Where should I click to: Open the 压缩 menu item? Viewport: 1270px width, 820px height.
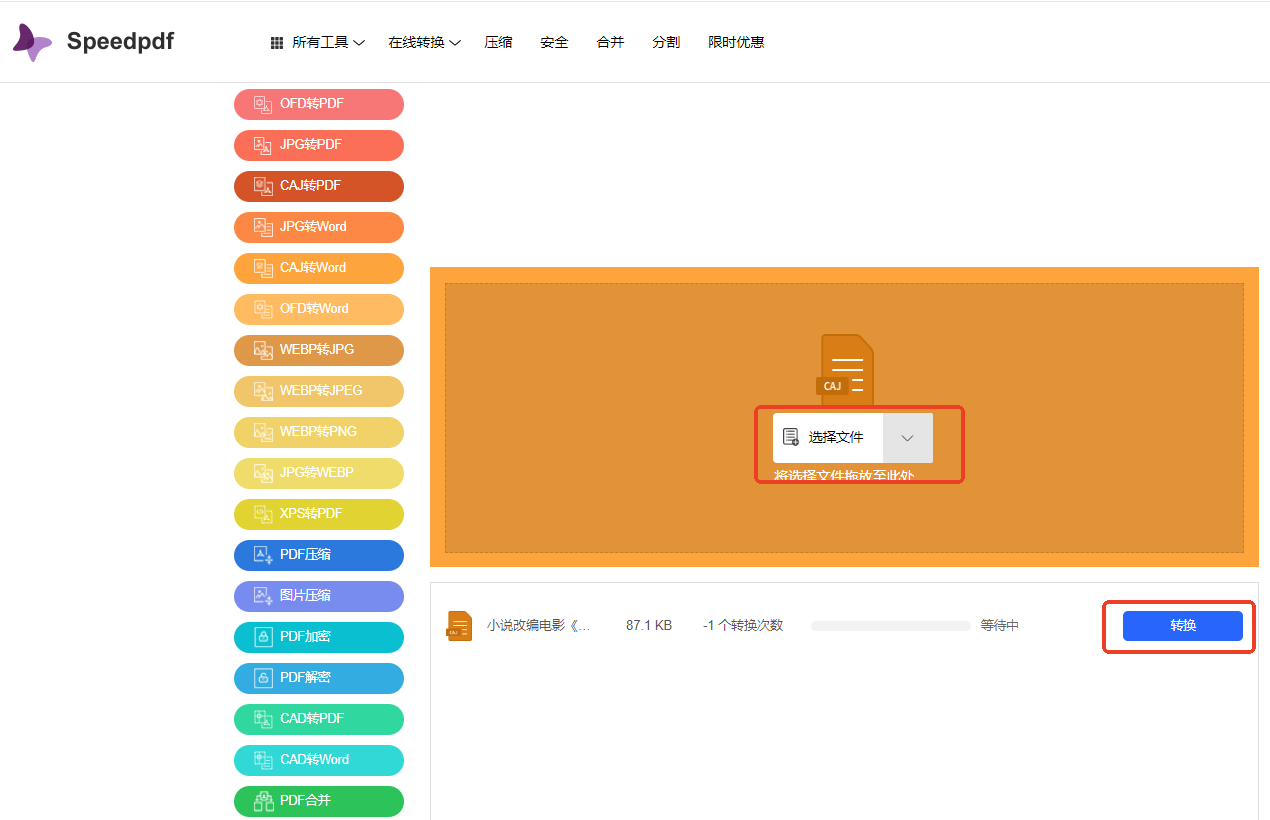tap(498, 42)
